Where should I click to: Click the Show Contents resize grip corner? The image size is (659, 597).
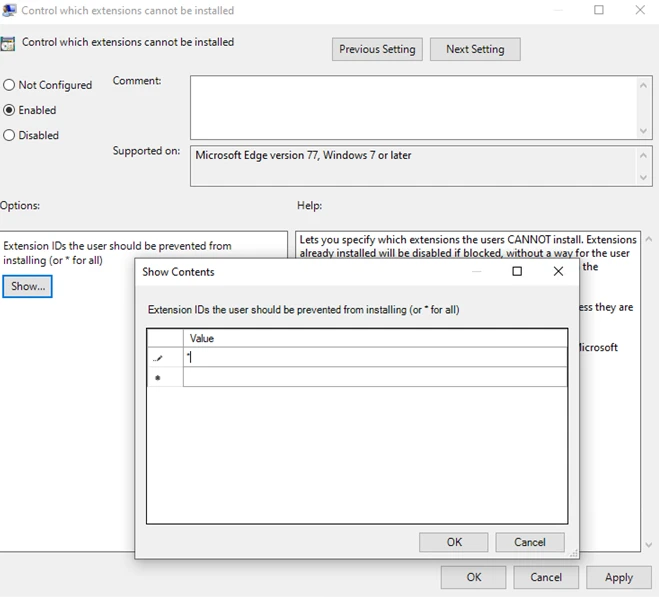pyautogui.click(x=574, y=554)
